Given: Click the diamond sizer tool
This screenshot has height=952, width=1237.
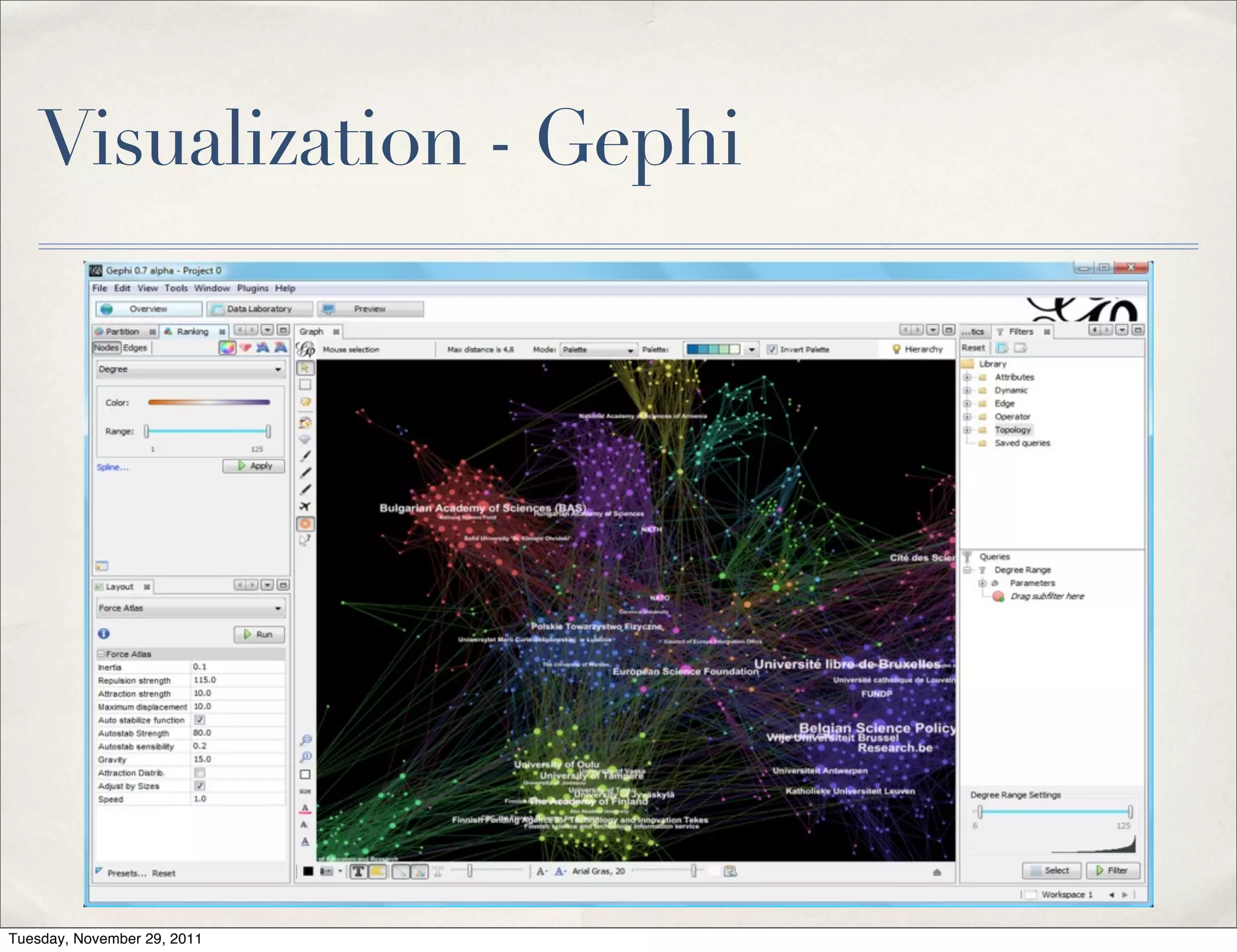Looking at the screenshot, I should click(x=305, y=439).
